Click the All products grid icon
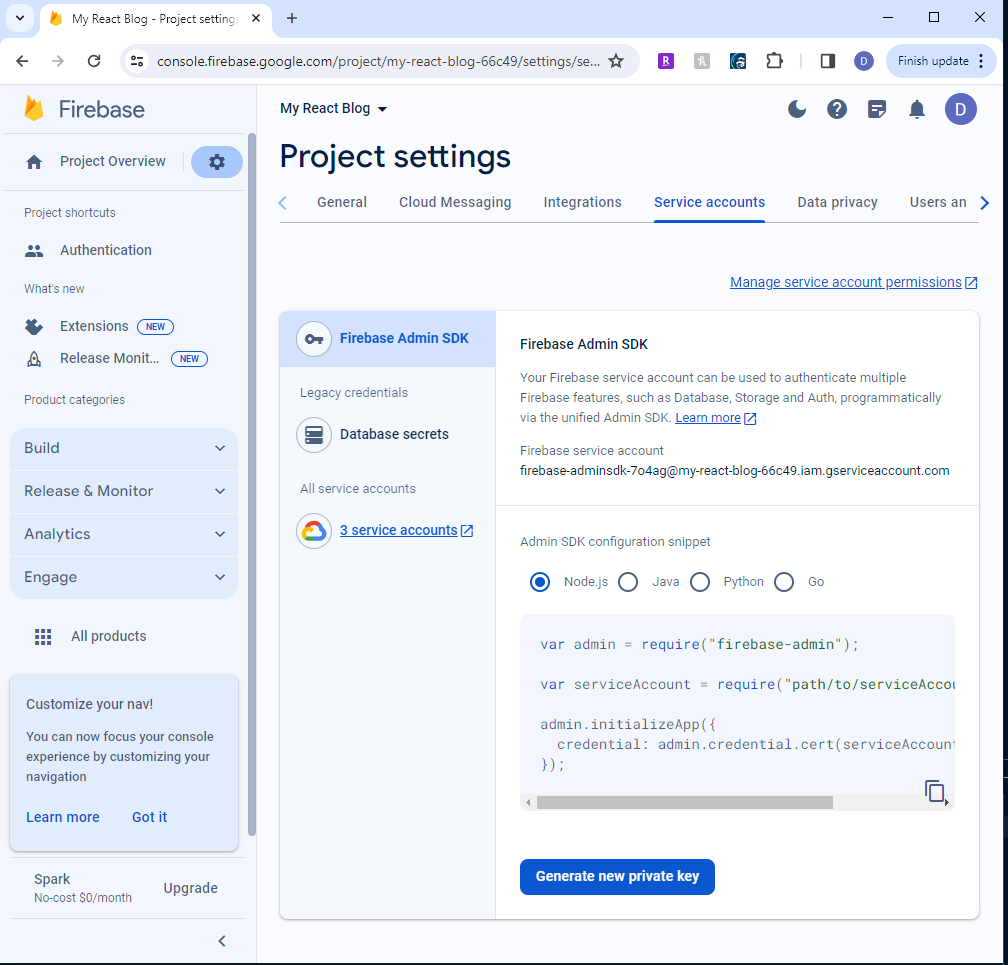Image resolution: width=1008 pixels, height=965 pixels. (43, 636)
